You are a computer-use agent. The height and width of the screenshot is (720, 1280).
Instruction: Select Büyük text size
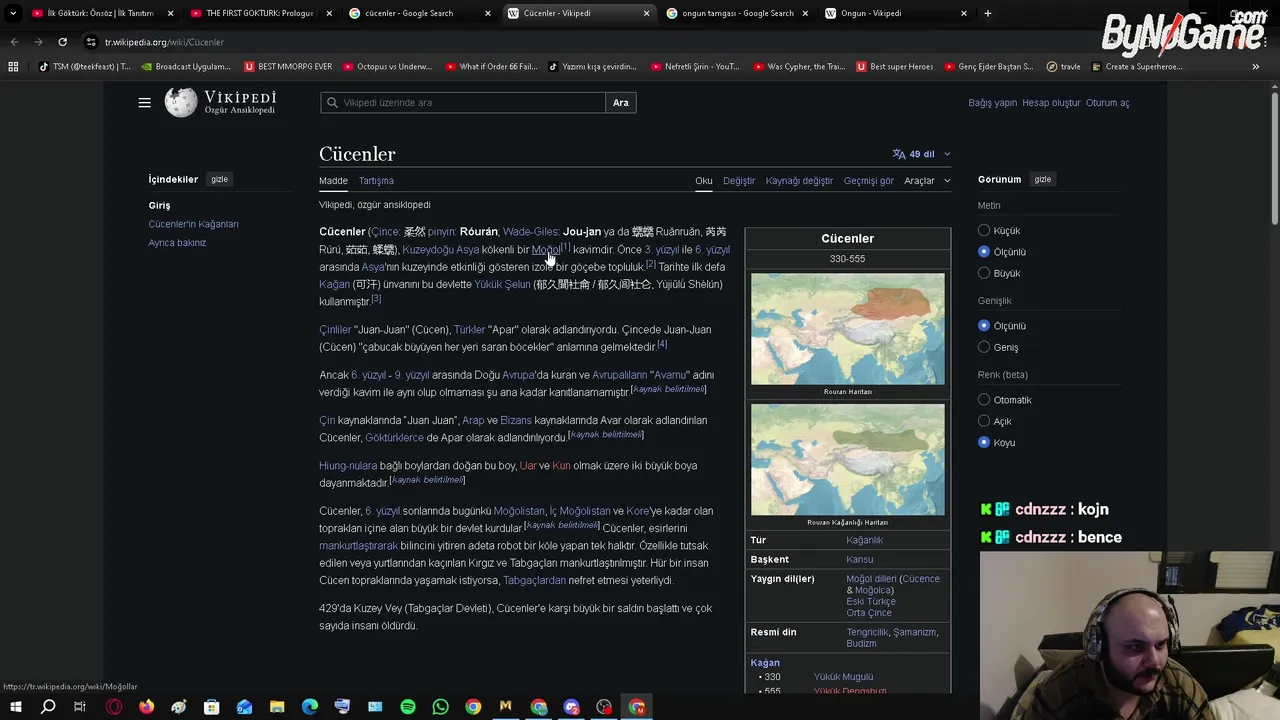point(984,273)
